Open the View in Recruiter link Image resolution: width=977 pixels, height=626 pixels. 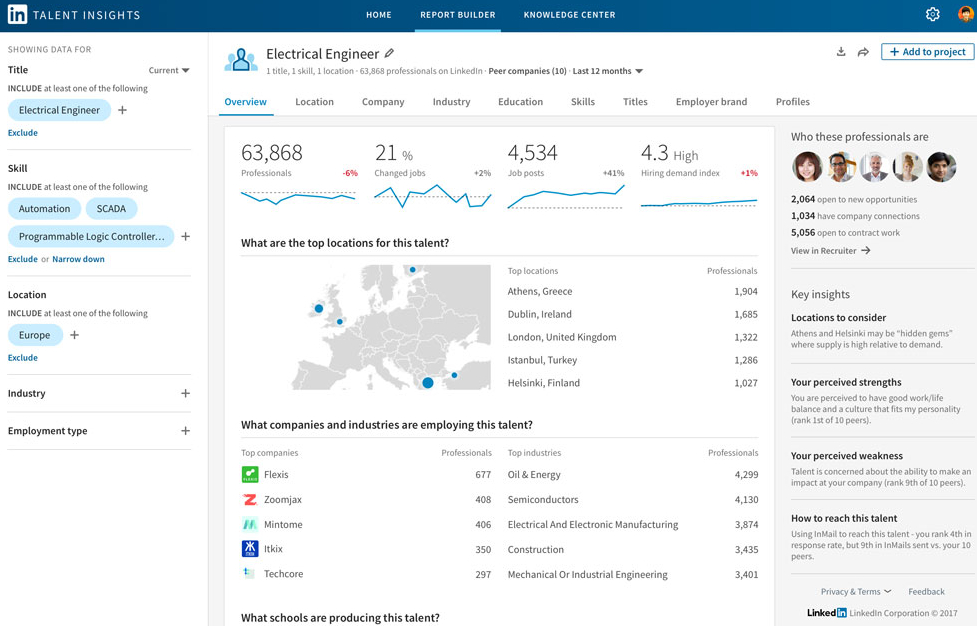point(831,250)
